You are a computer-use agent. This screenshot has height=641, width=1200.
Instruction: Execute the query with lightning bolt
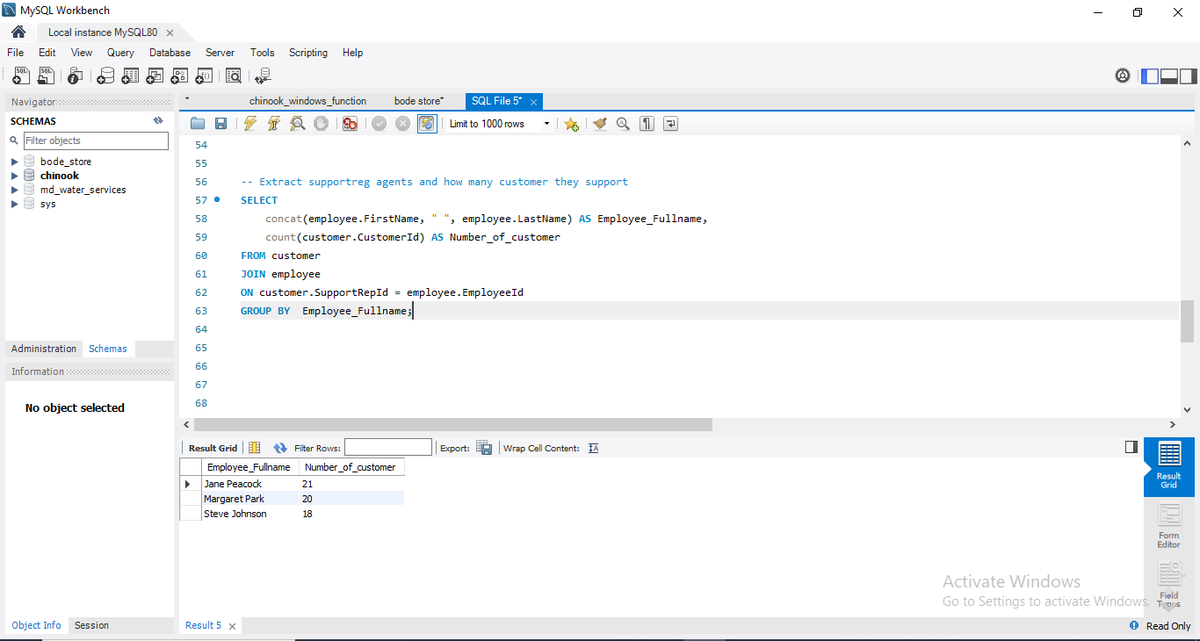click(x=249, y=124)
